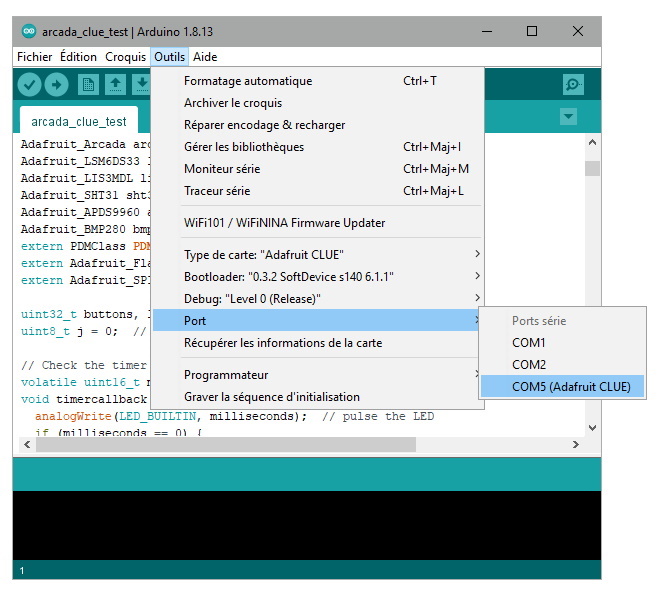
Task: Choose Formatage automatique
Action: tap(318, 81)
